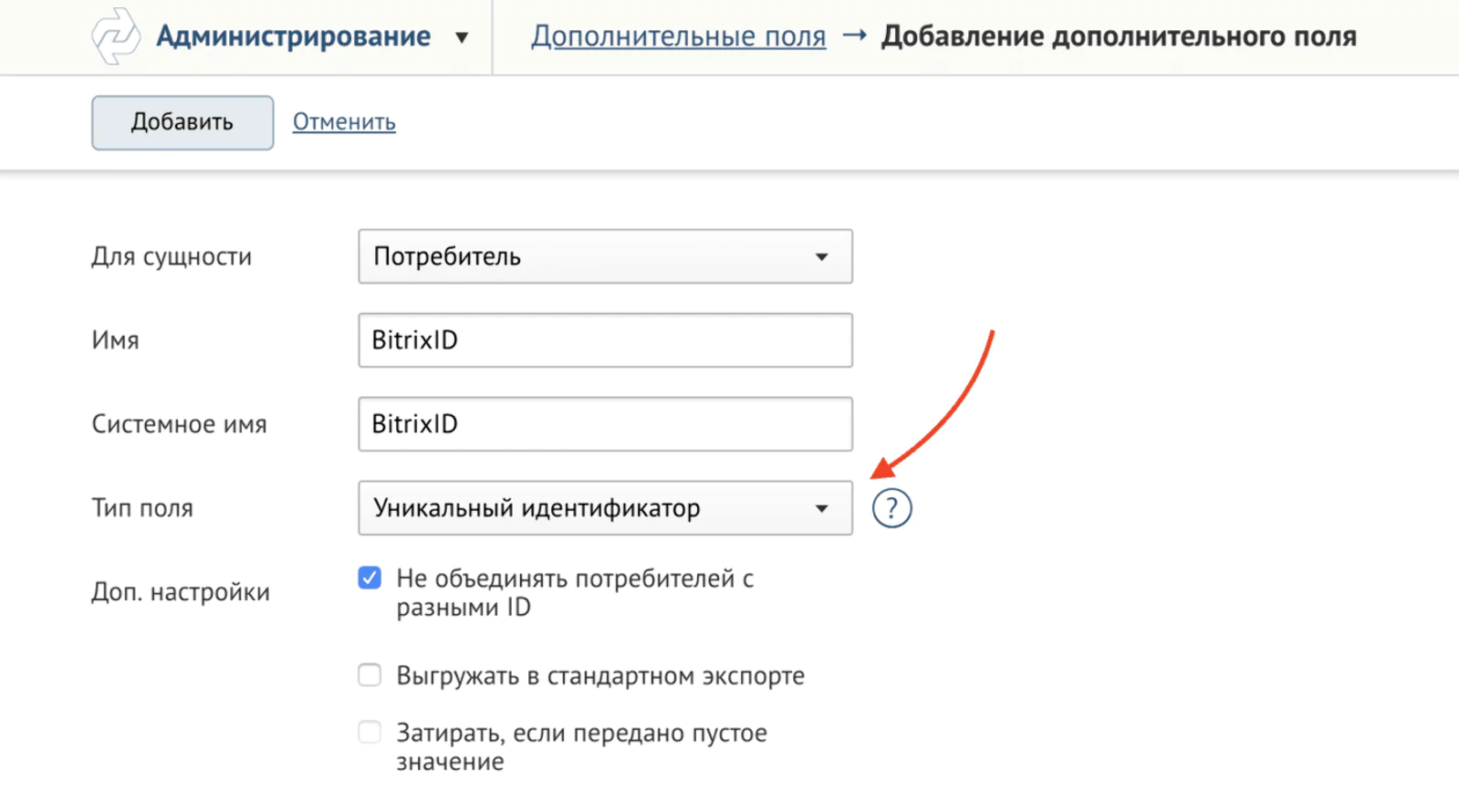Click the Администрирование heading
1459x812 pixels.
[293, 36]
